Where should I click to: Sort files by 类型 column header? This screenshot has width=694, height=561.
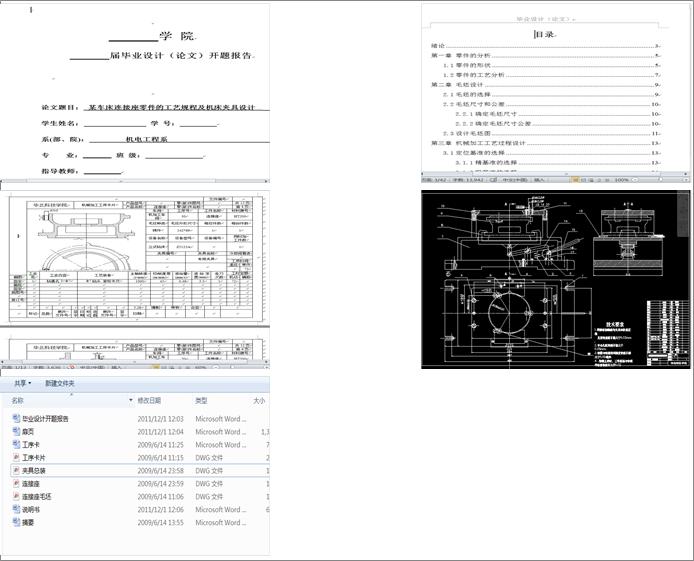pyautogui.click(x=204, y=401)
